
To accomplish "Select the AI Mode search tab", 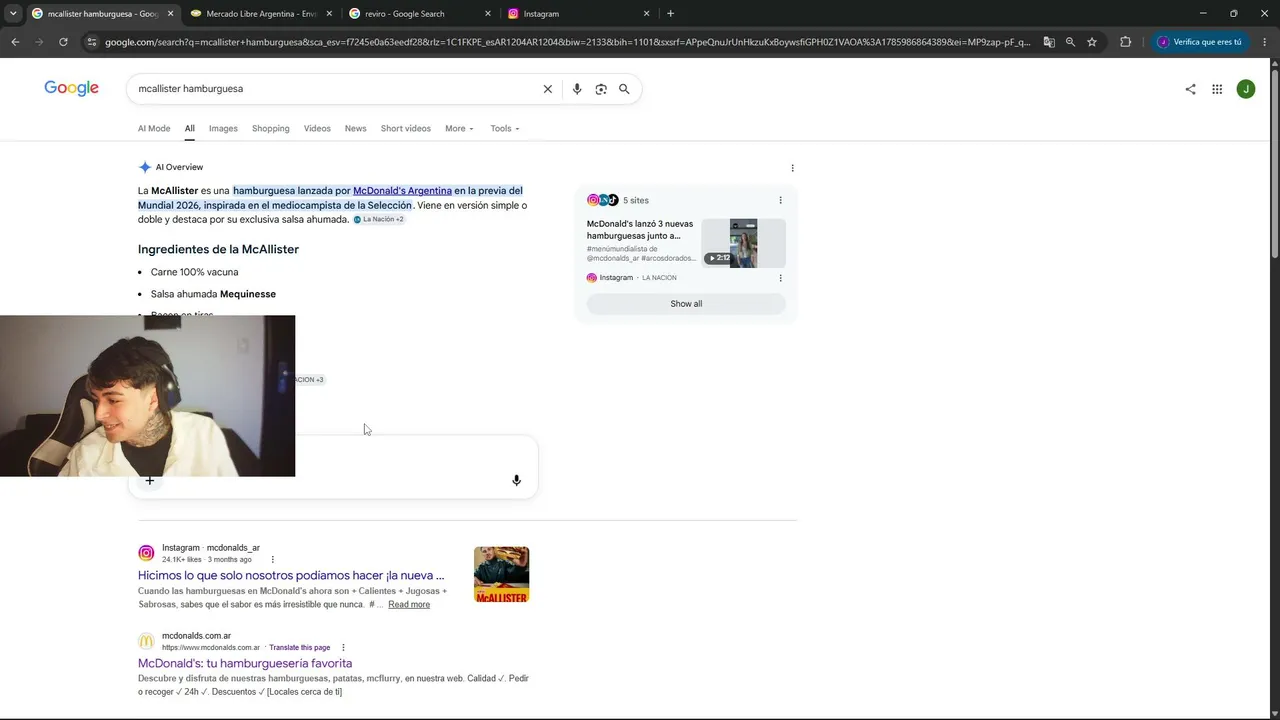I will pyautogui.click(x=154, y=129).
